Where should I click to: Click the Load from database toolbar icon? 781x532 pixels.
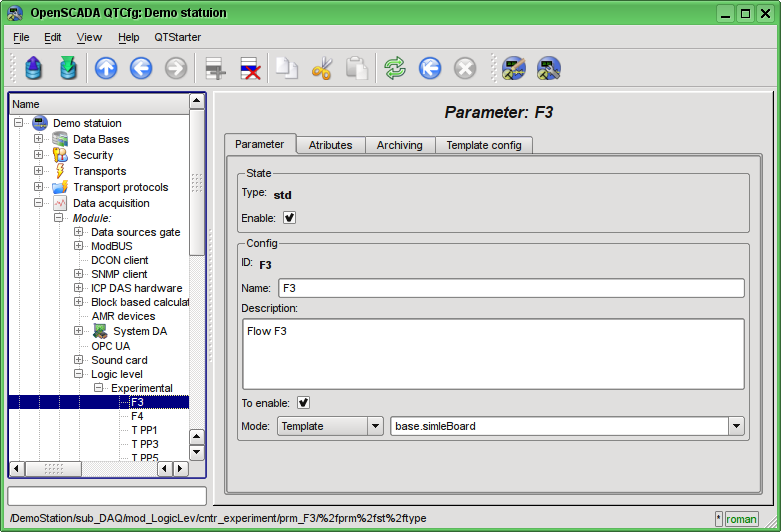34,68
